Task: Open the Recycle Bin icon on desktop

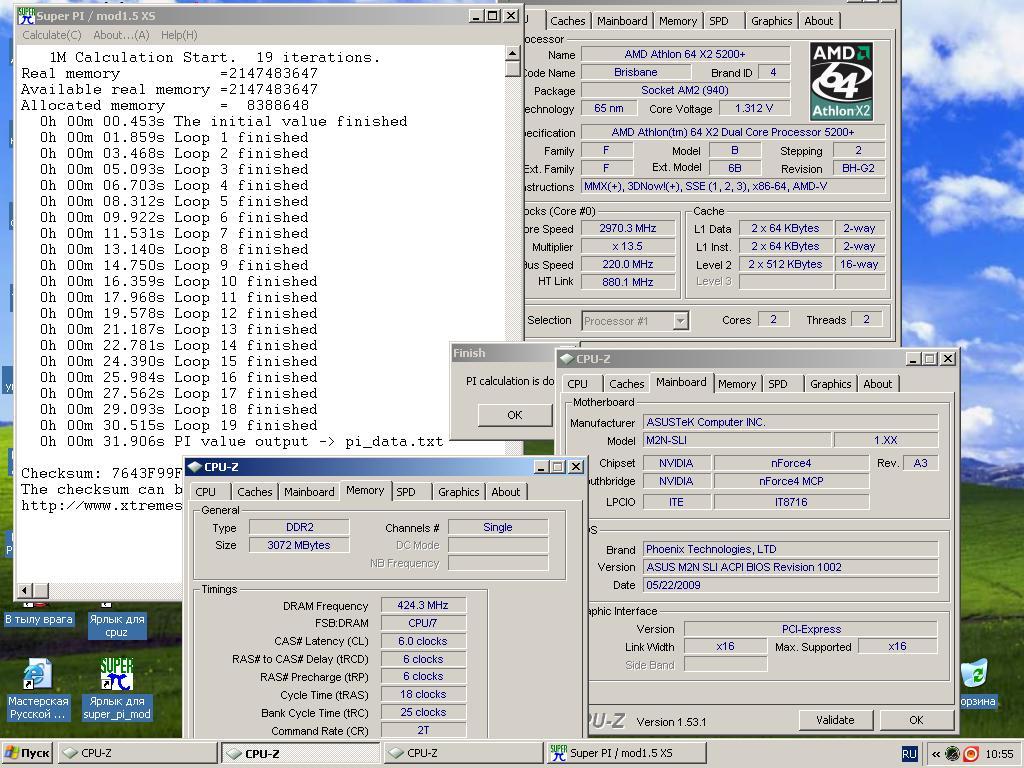Action: (975, 673)
